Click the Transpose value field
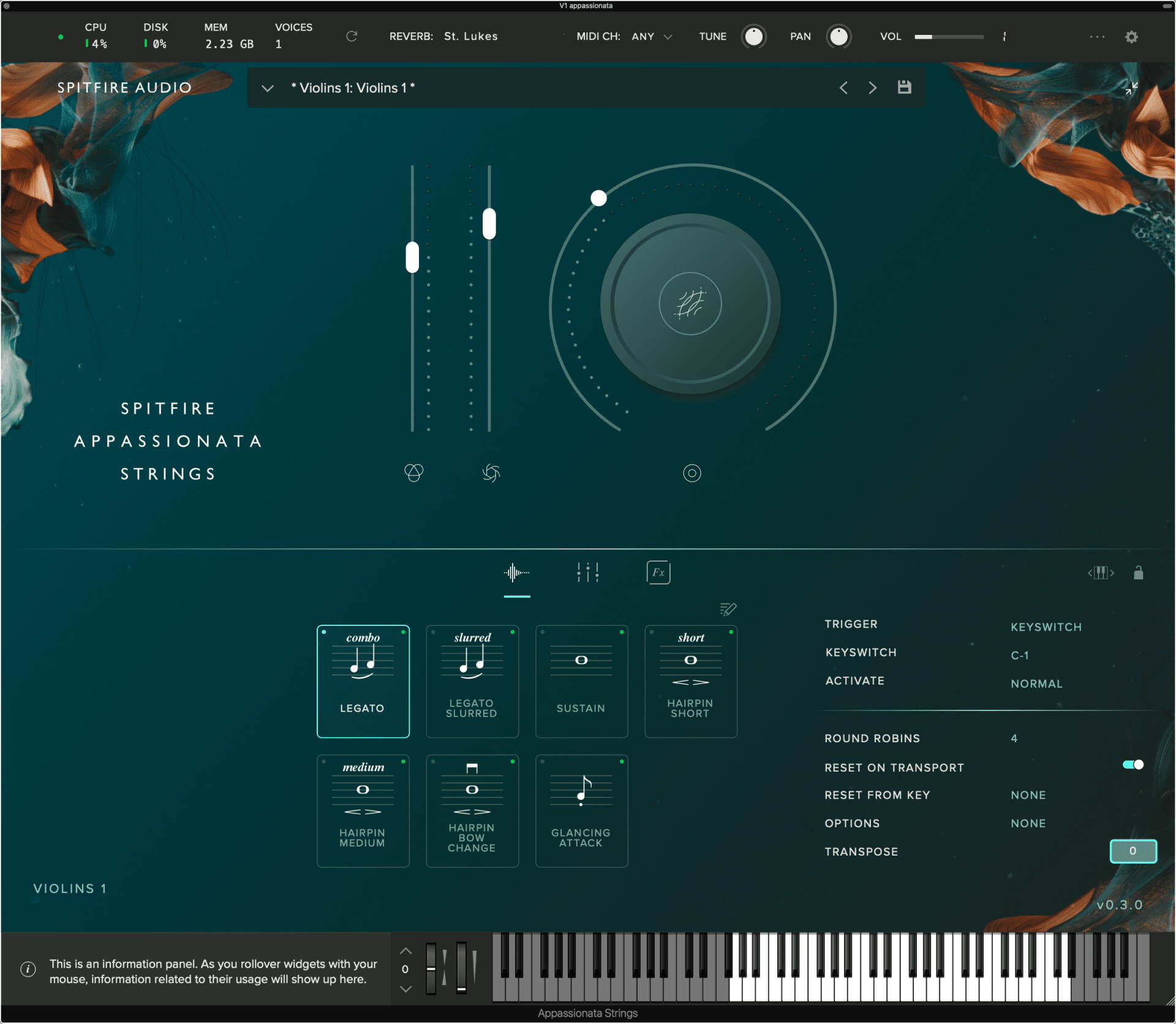The width and height of the screenshot is (1176, 1024). click(x=1133, y=851)
